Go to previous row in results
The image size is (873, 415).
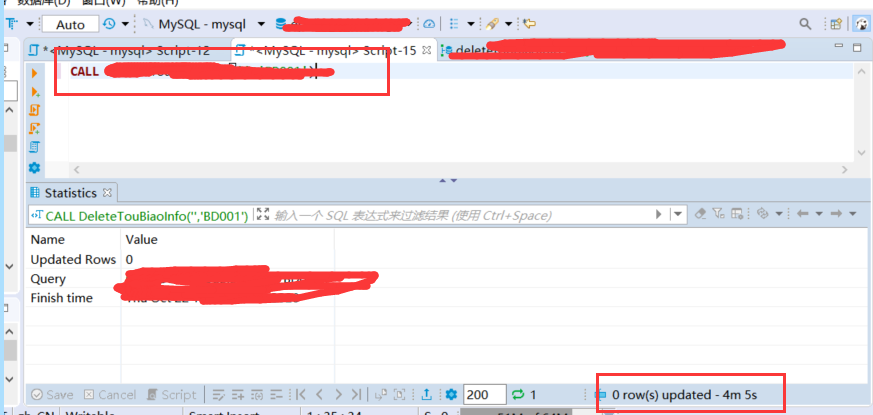(x=320, y=394)
